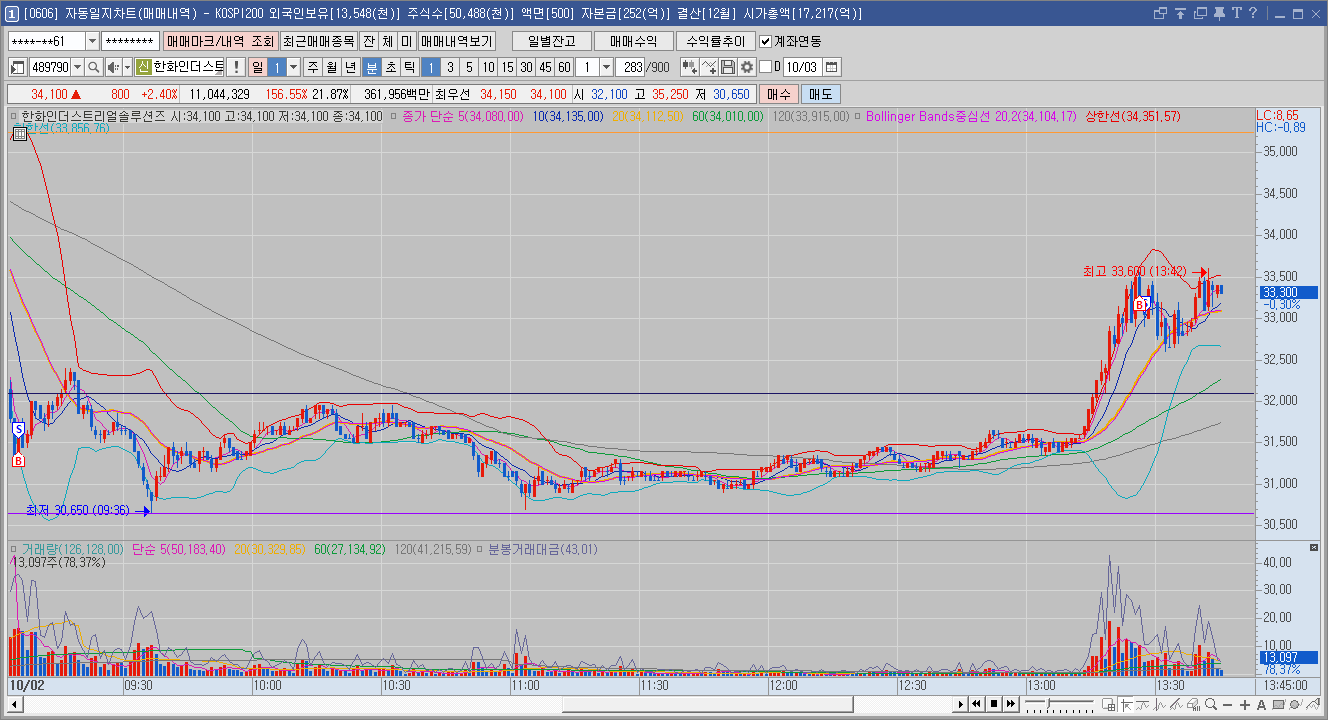Click the text 'A' annotation tool
The image size is (1328, 720).
point(1262,705)
